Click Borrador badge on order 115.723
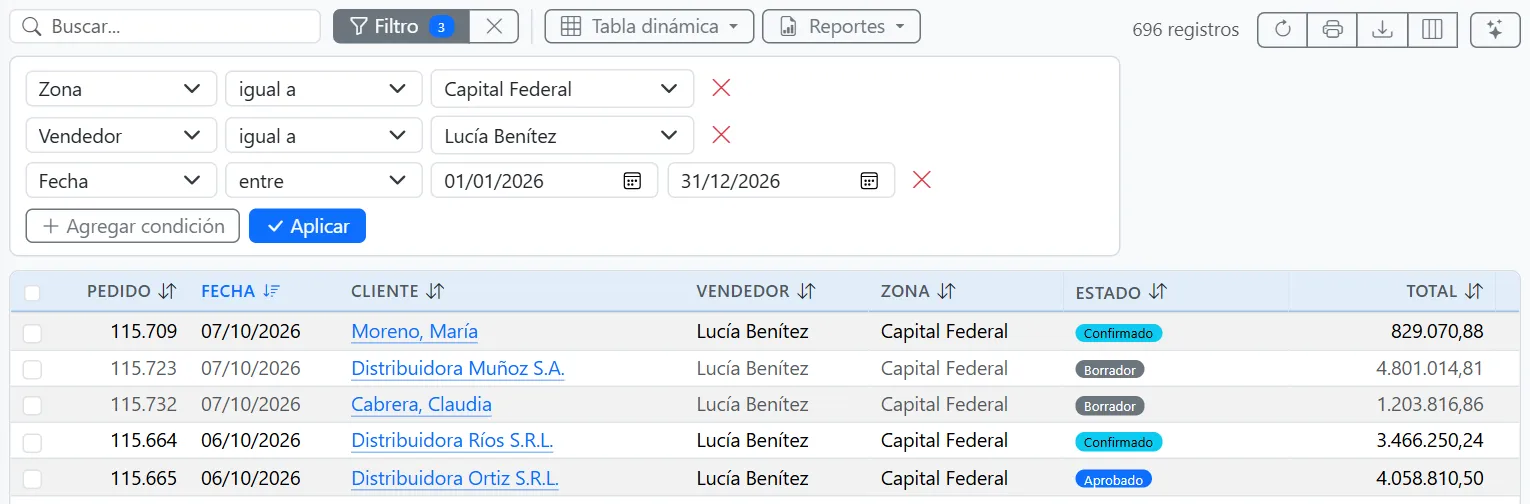The image size is (1530, 504). 1110,370
